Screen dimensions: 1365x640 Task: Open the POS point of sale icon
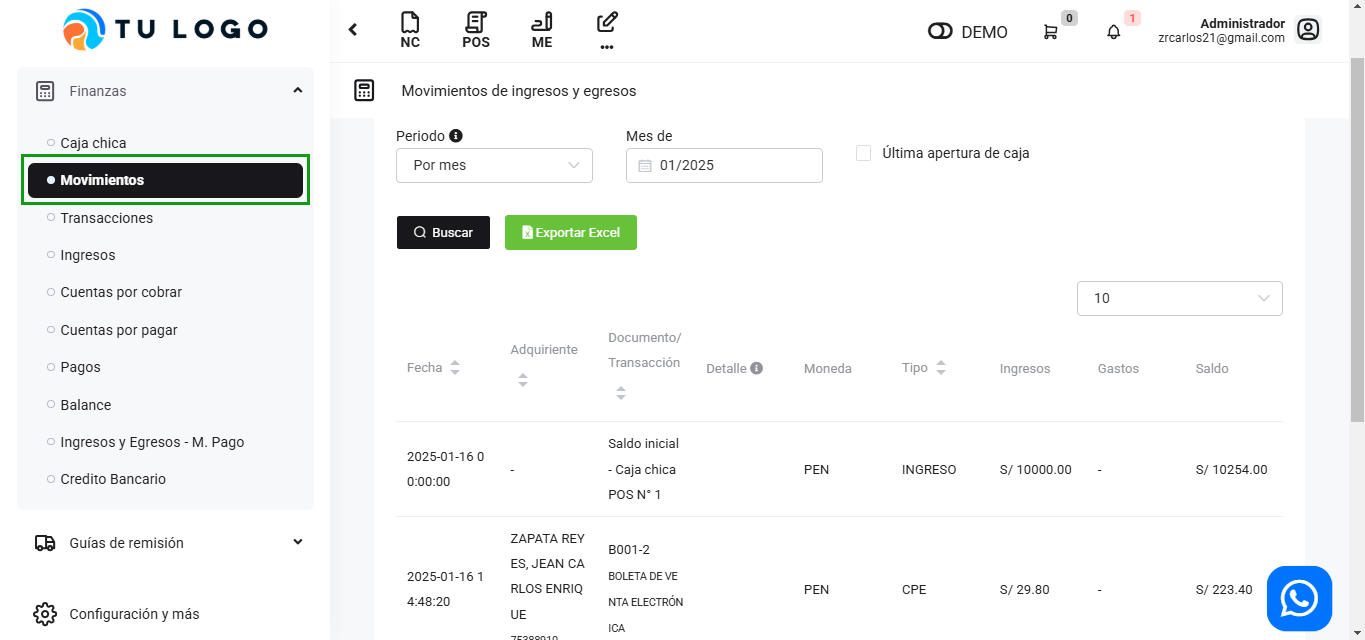[476, 29]
